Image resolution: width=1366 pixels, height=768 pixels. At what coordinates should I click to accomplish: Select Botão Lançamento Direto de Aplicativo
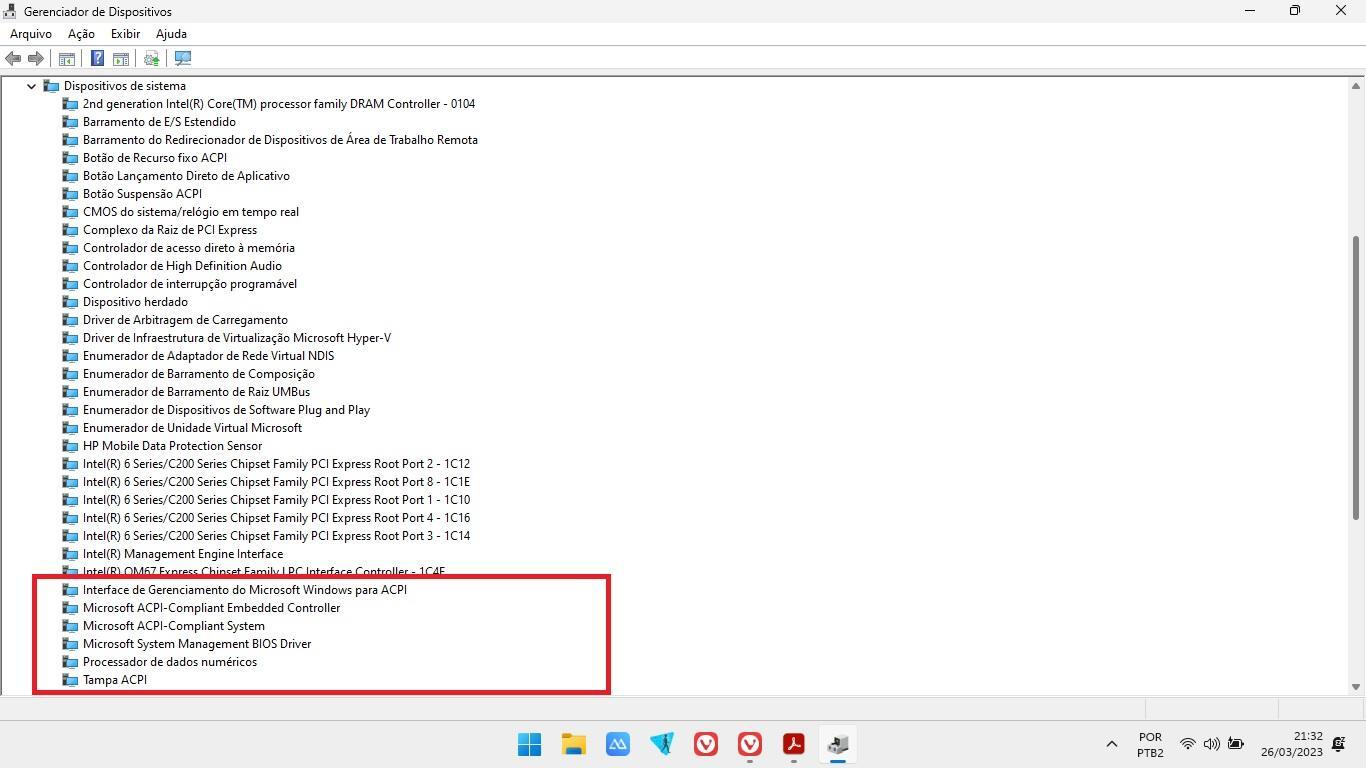186,176
